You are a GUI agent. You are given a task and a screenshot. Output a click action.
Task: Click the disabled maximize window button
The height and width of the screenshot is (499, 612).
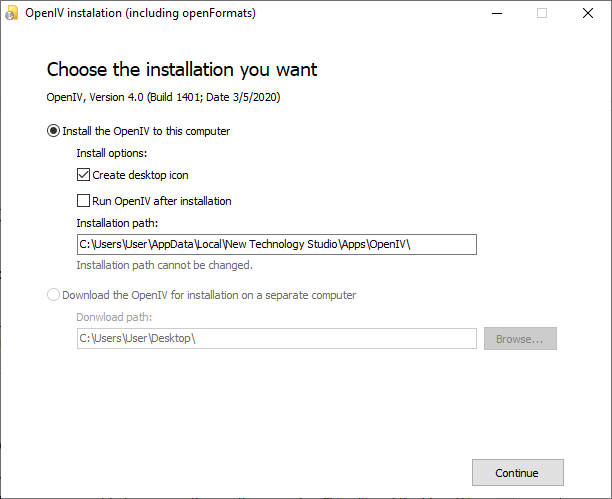coord(542,13)
